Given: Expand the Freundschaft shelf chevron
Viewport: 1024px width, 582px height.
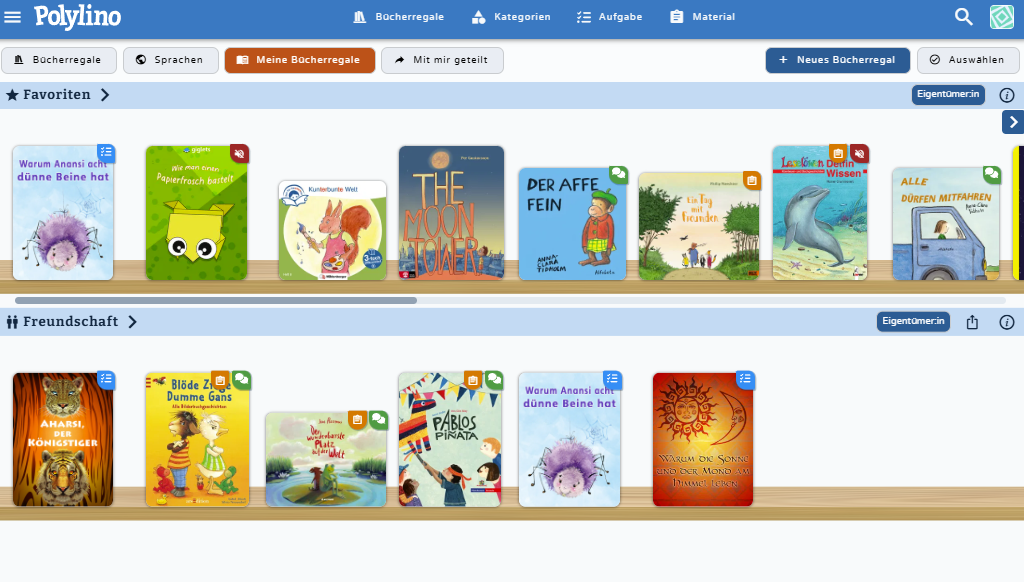Looking at the screenshot, I should coord(133,322).
